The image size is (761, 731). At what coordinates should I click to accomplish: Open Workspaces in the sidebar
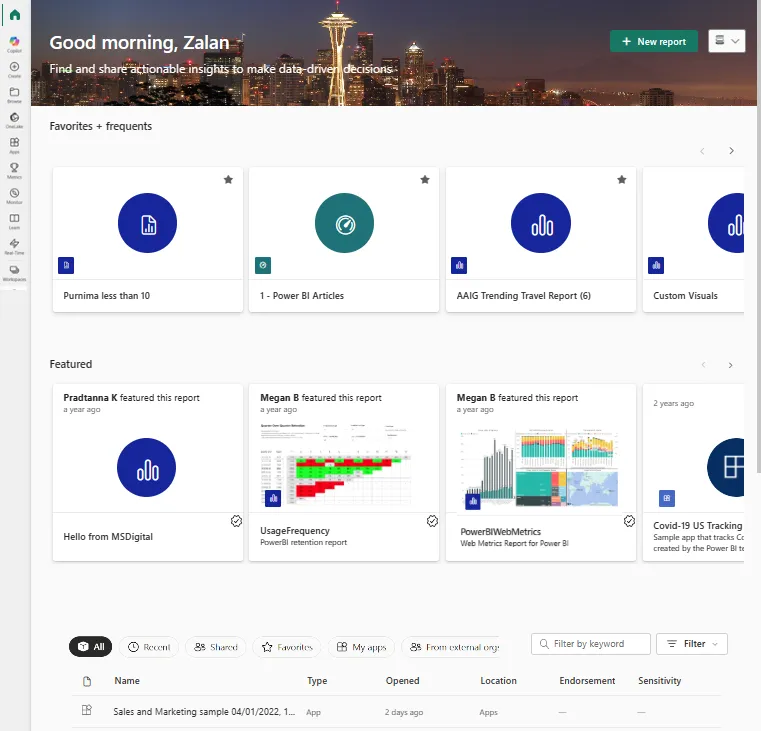[15, 272]
